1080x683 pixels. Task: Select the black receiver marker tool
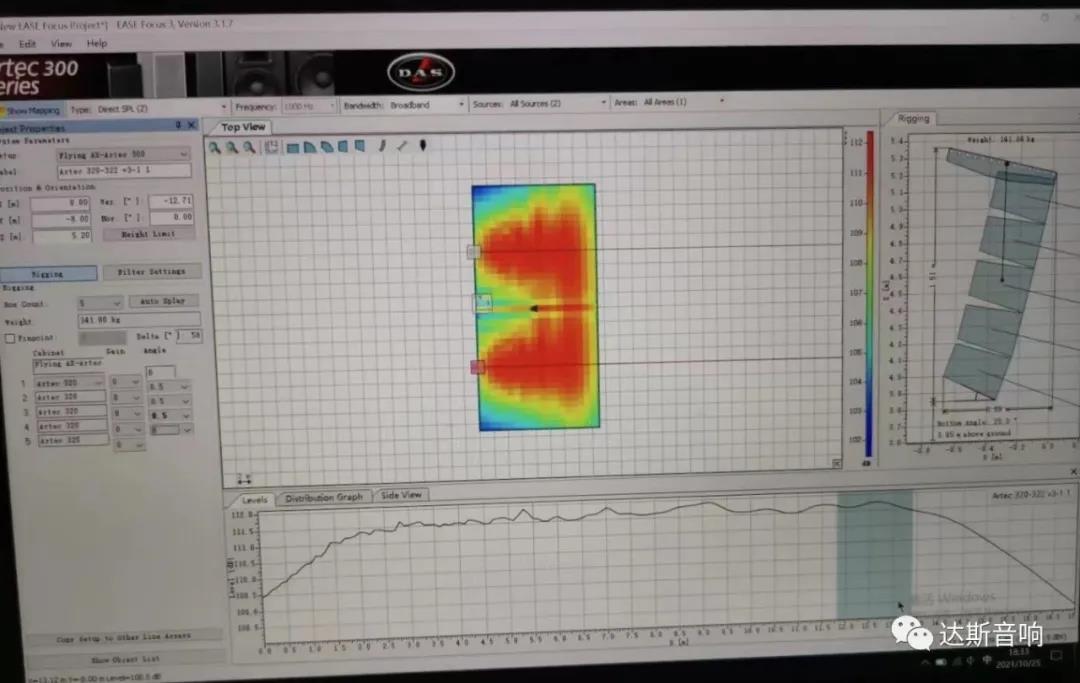pyautogui.click(x=423, y=145)
